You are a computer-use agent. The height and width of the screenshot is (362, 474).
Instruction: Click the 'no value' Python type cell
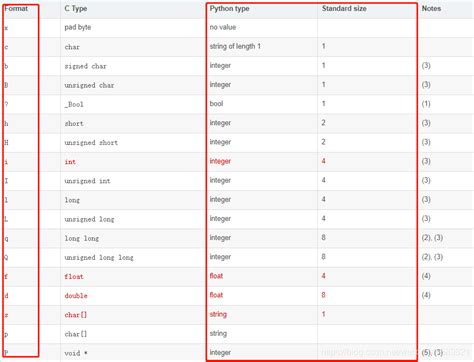coord(223,27)
